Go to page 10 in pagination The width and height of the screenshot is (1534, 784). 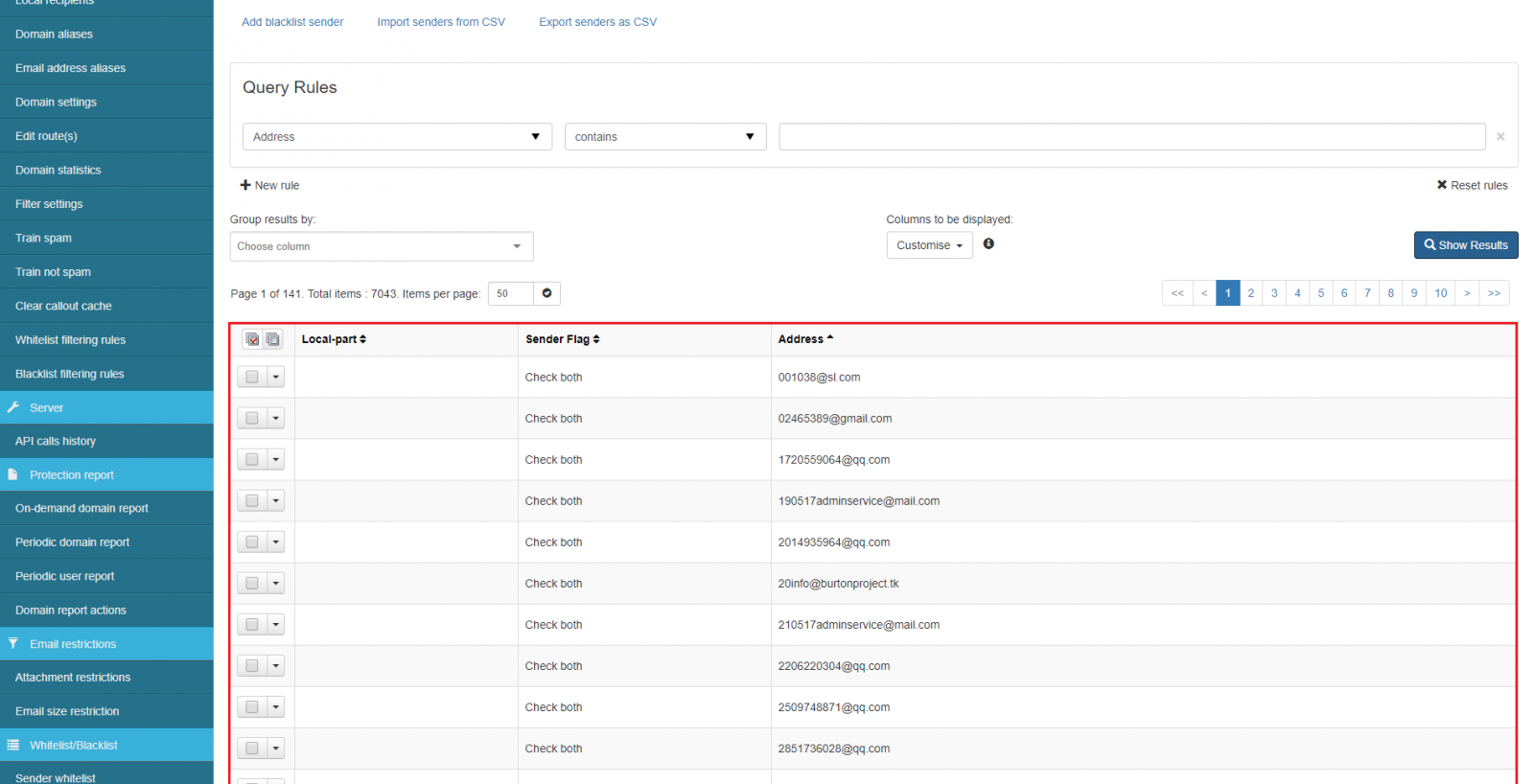[x=1441, y=293]
